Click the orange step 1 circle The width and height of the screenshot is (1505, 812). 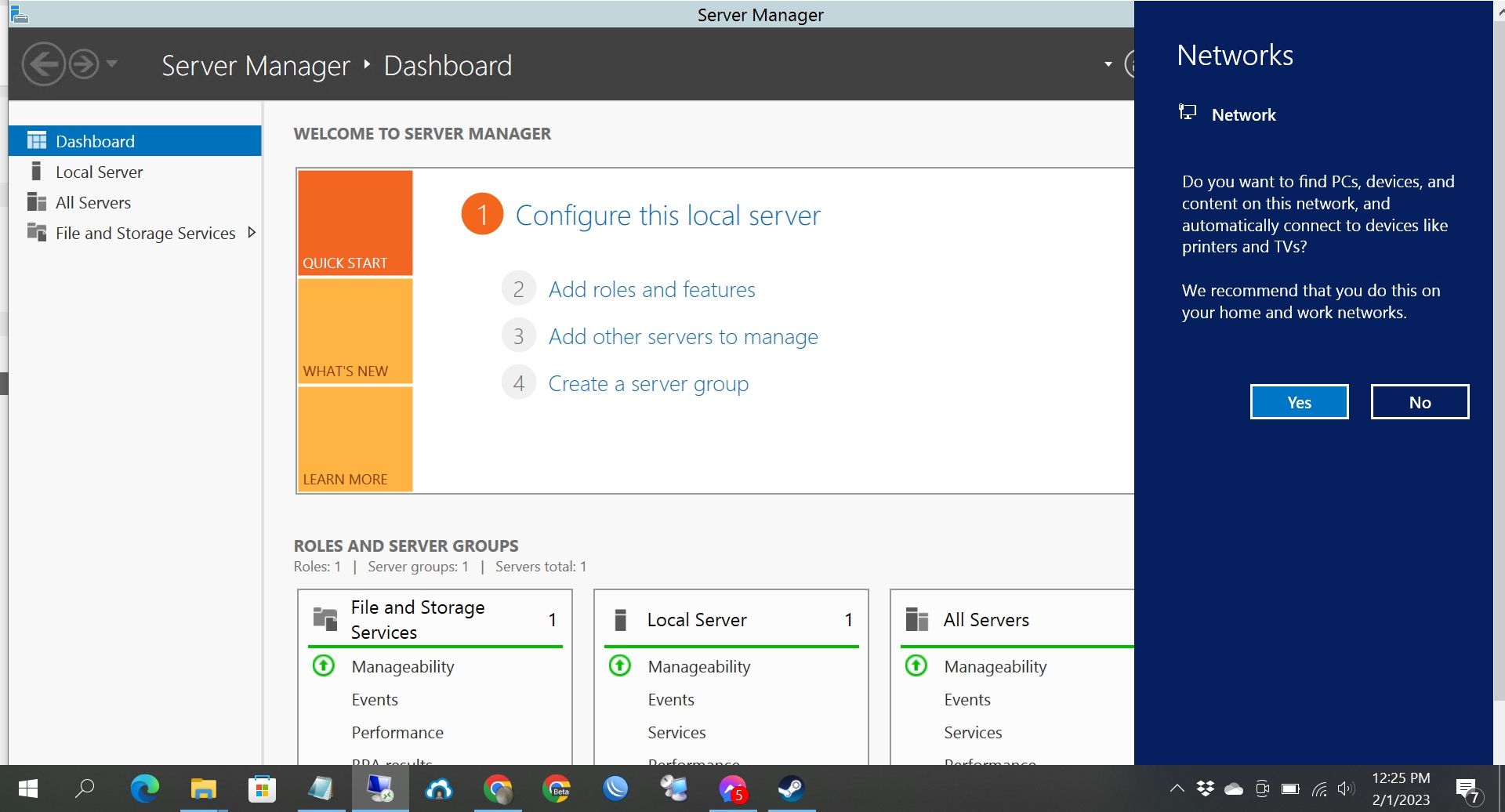(x=482, y=214)
